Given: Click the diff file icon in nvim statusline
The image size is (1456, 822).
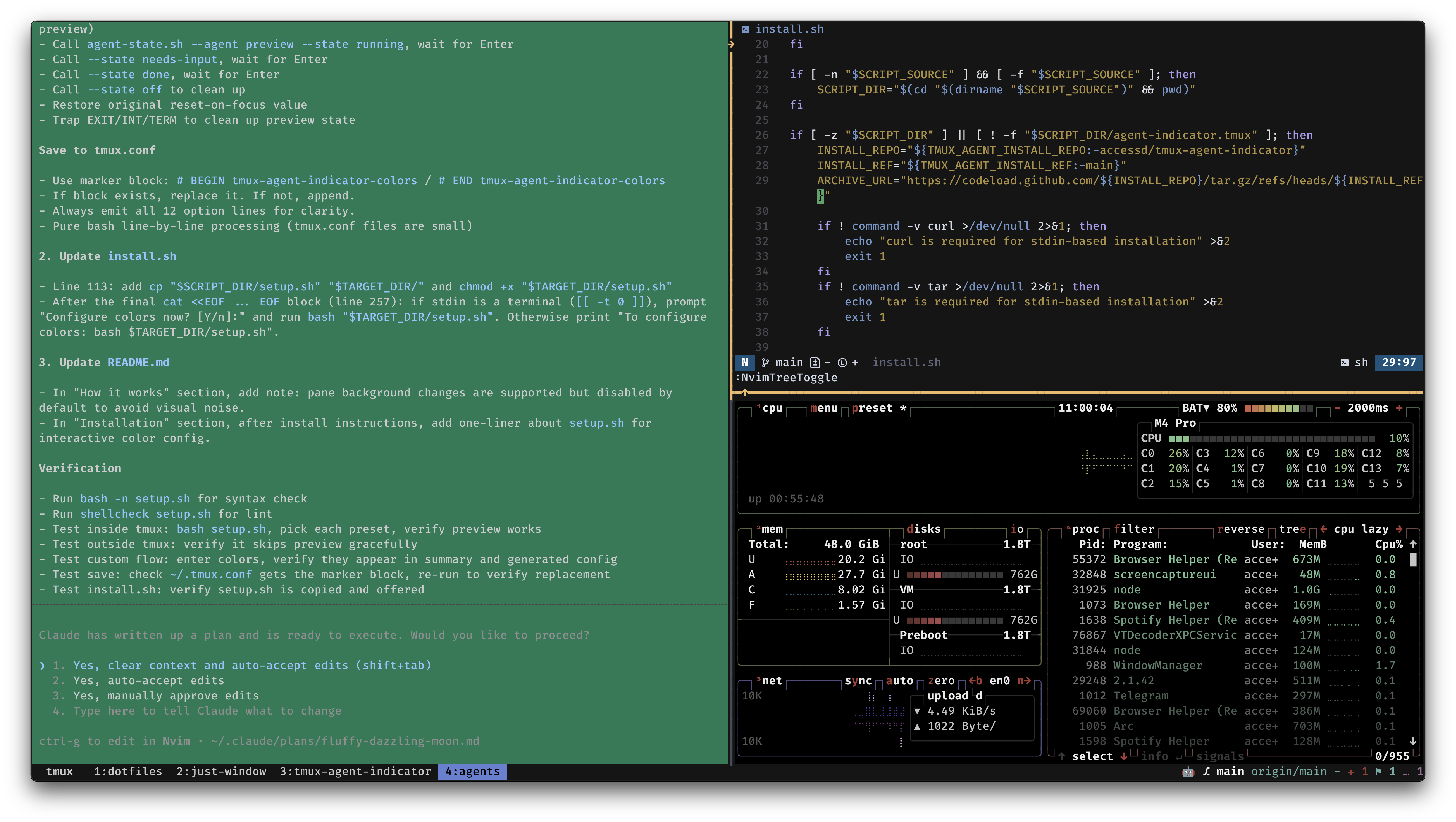Looking at the screenshot, I should (x=815, y=362).
